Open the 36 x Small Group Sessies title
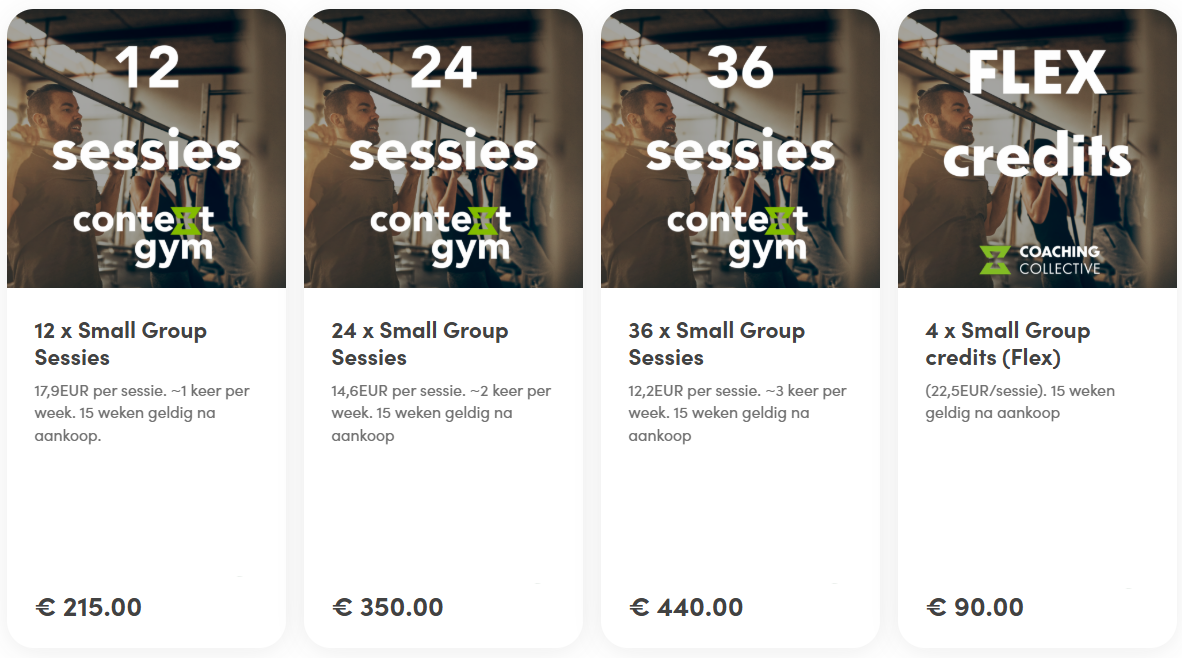Screen dimensions: 1182x658 coord(717,344)
